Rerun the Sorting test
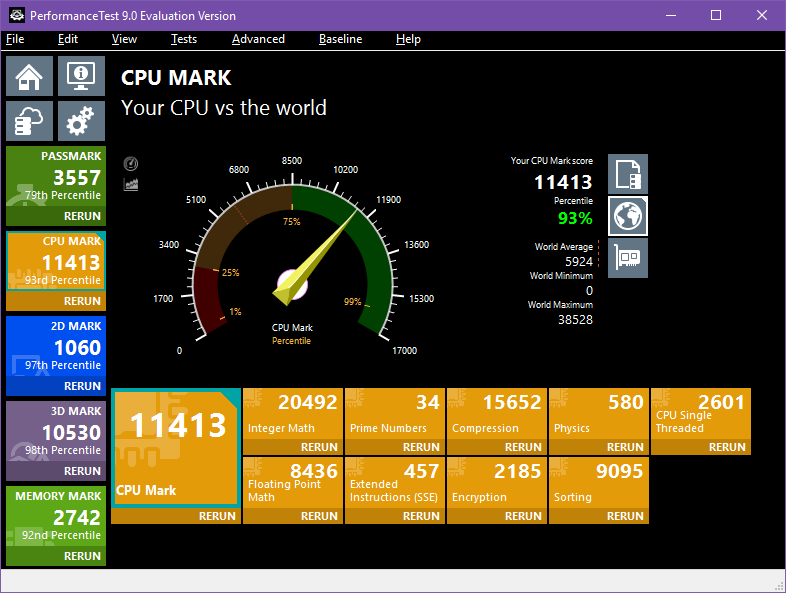The height and width of the screenshot is (593, 786). coord(599,516)
